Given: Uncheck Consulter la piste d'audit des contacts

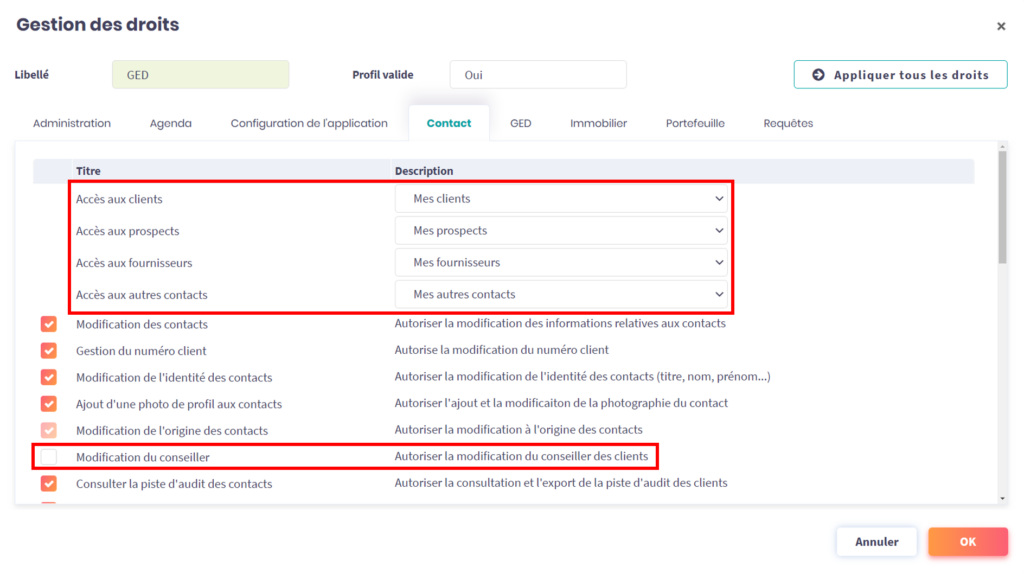Looking at the screenshot, I should pos(49,484).
